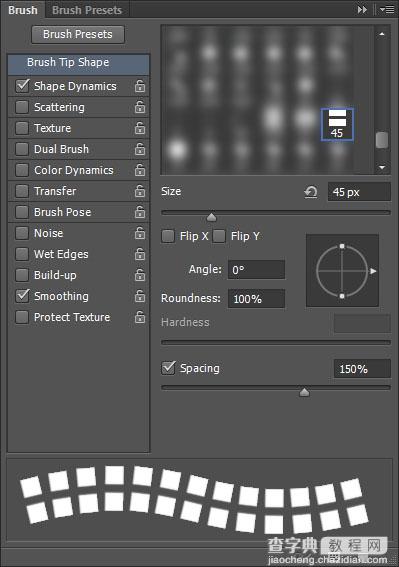Toggle lock icon for Shape Dynamics
This screenshot has width=399, height=567.
pos(140,86)
